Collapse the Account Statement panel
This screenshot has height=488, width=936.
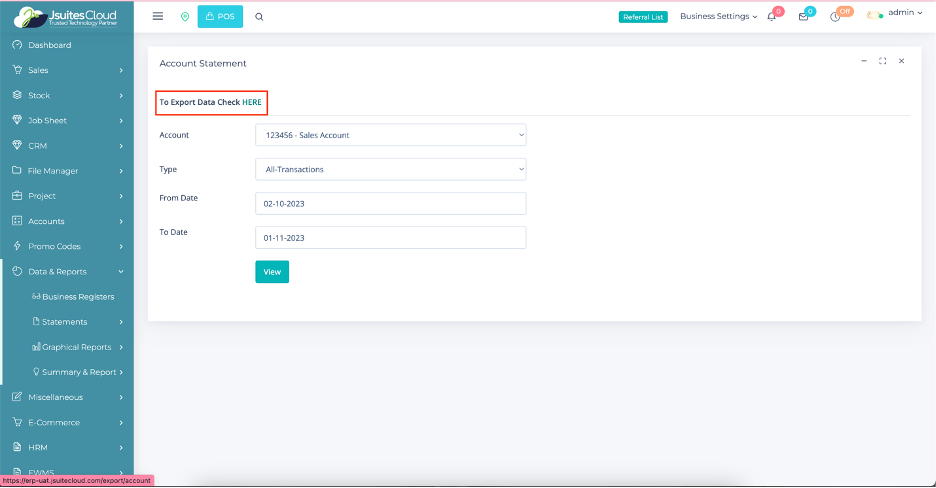click(x=864, y=61)
